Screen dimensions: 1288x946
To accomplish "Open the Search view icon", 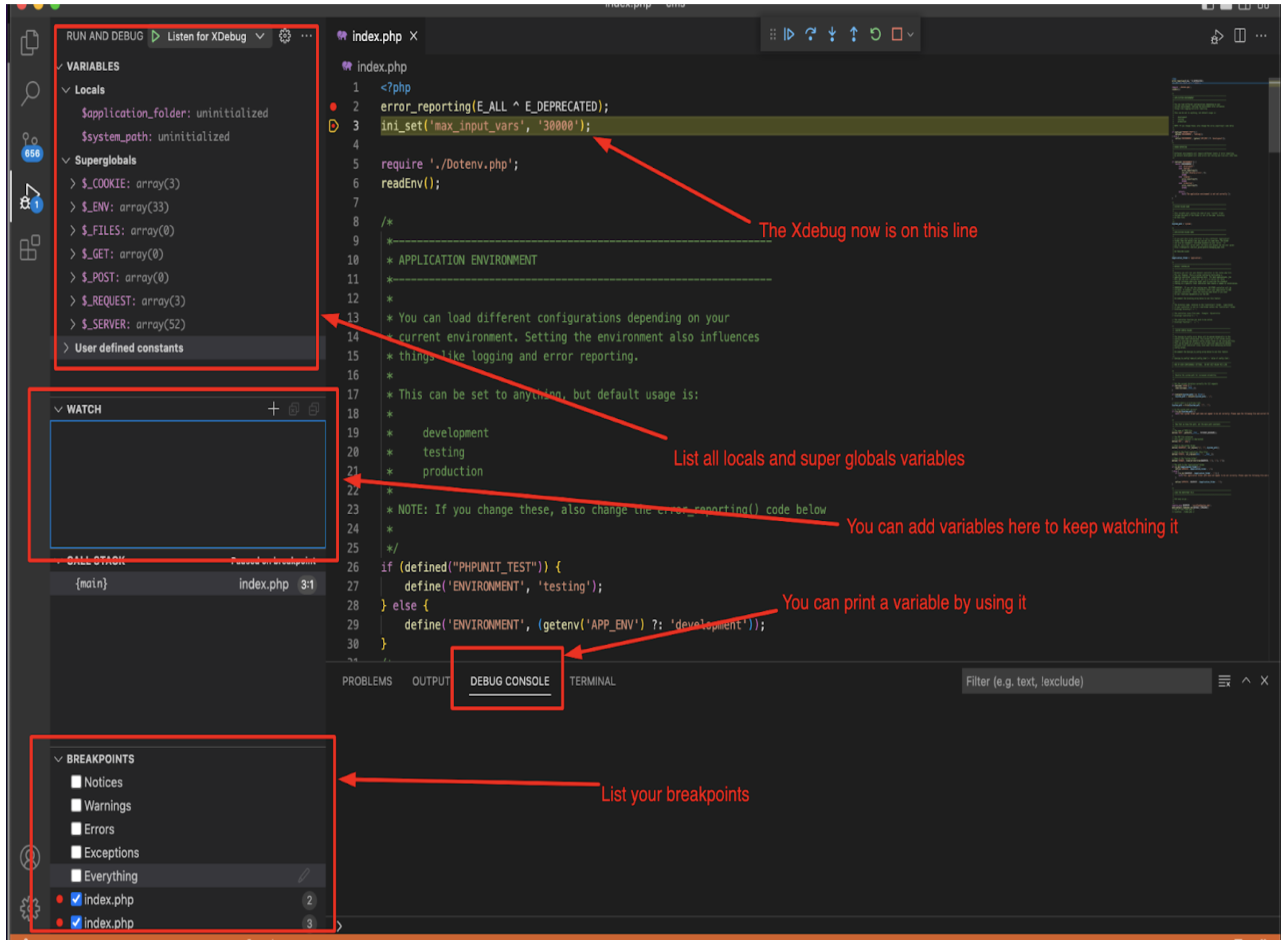I will (x=30, y=92).
